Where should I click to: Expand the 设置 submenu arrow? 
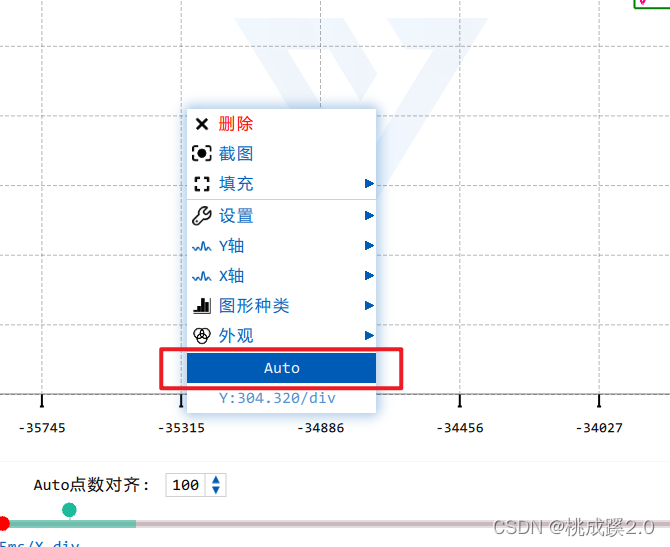369,215
